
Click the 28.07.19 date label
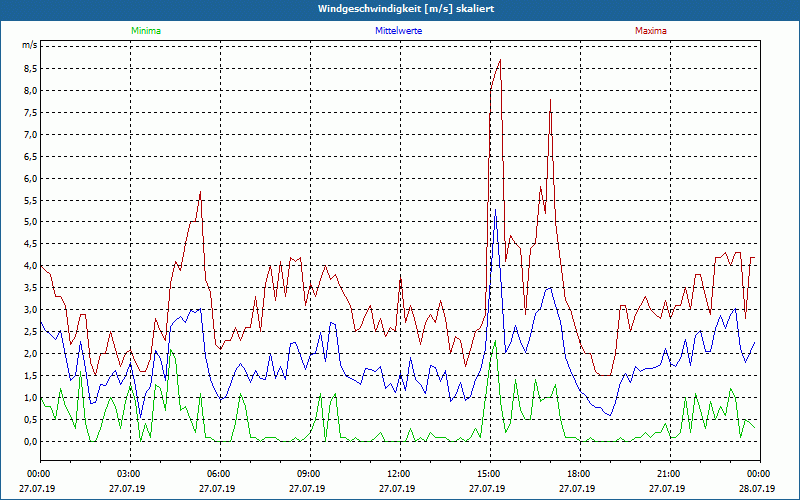pos(757,488)
